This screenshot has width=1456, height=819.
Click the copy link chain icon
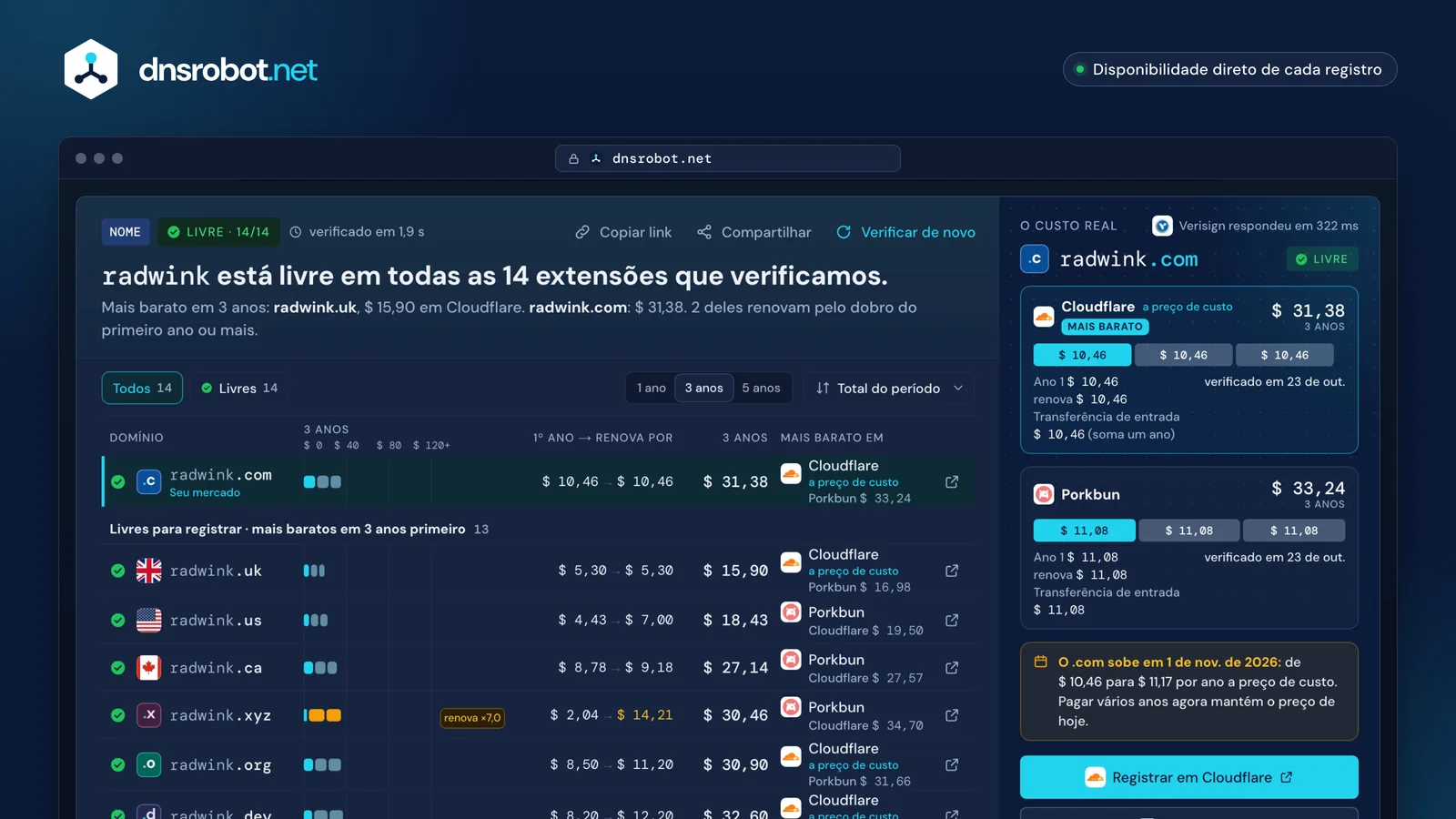(582, 232)
